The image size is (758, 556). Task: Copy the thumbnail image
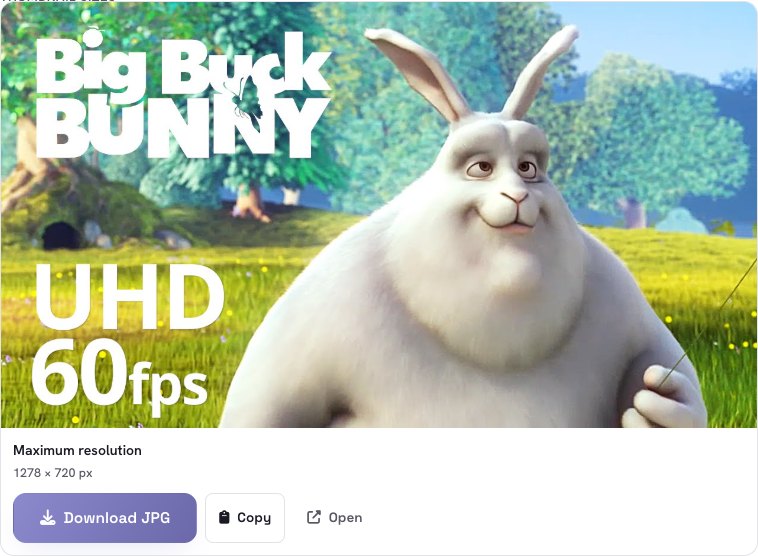coord(245,518)
